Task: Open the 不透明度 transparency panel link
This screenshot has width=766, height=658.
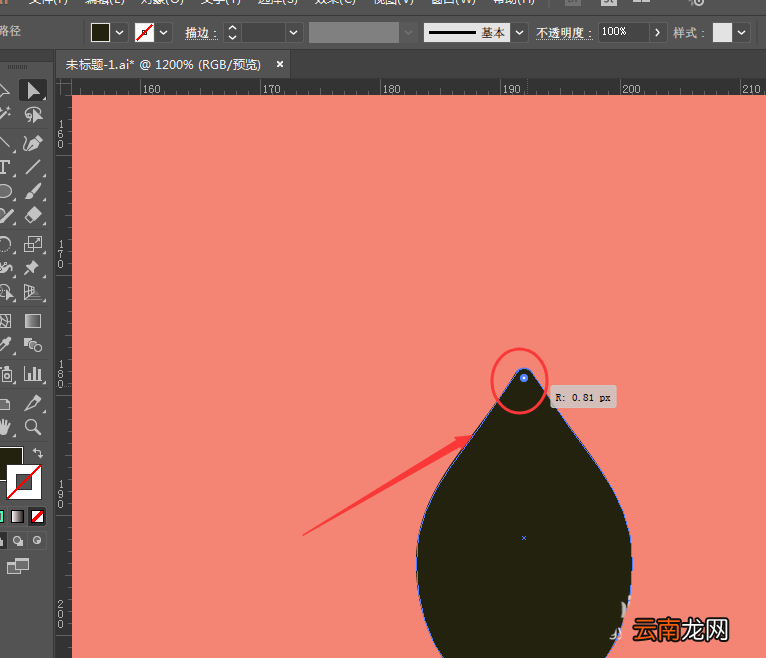Action: (x=564, y=33)
